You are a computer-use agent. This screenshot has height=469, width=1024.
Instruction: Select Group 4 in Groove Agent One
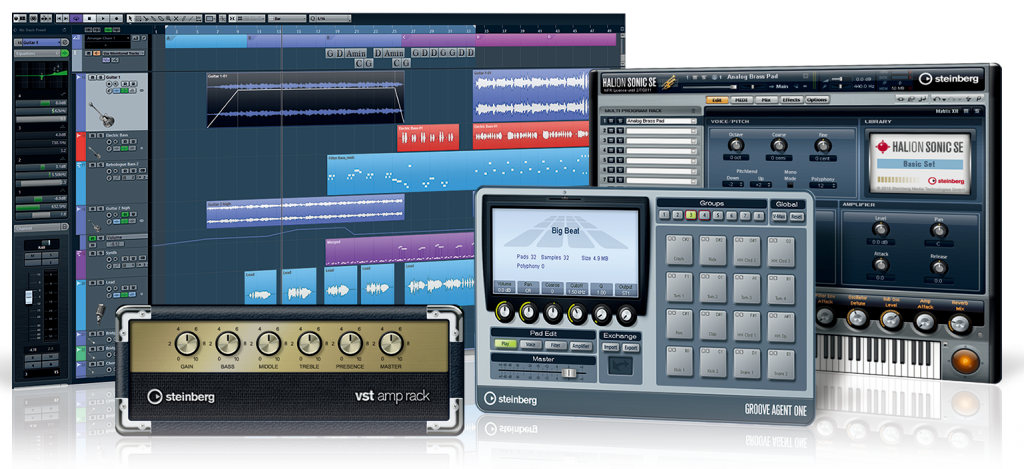pyautogui.click(x=705, y=216)
